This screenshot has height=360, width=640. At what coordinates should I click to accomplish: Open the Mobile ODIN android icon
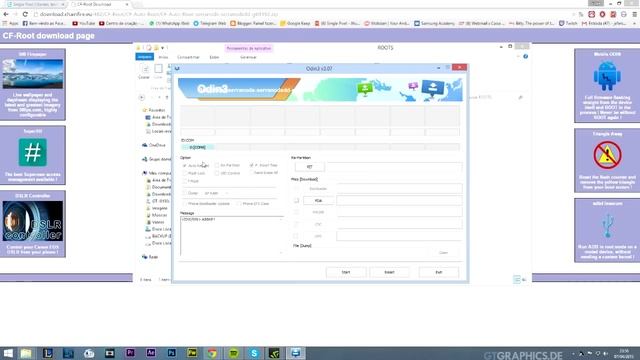point(607,76)
